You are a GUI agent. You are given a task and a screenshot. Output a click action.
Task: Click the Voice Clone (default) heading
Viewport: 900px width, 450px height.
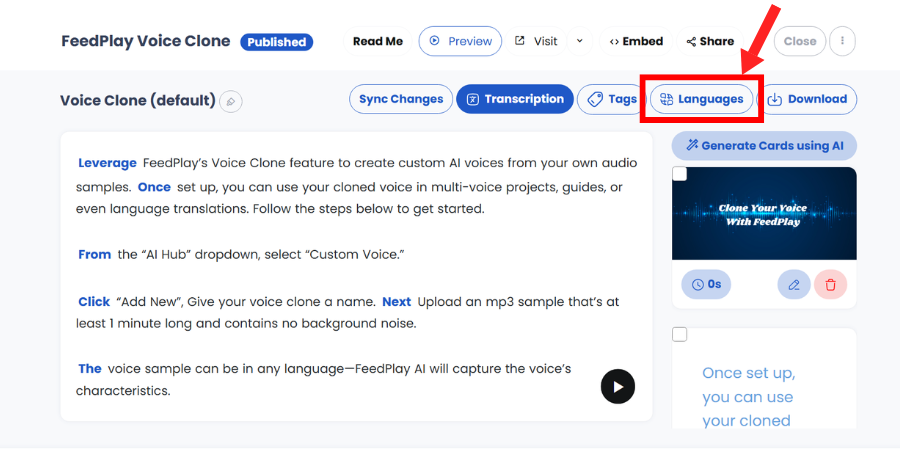pos(138,101)
